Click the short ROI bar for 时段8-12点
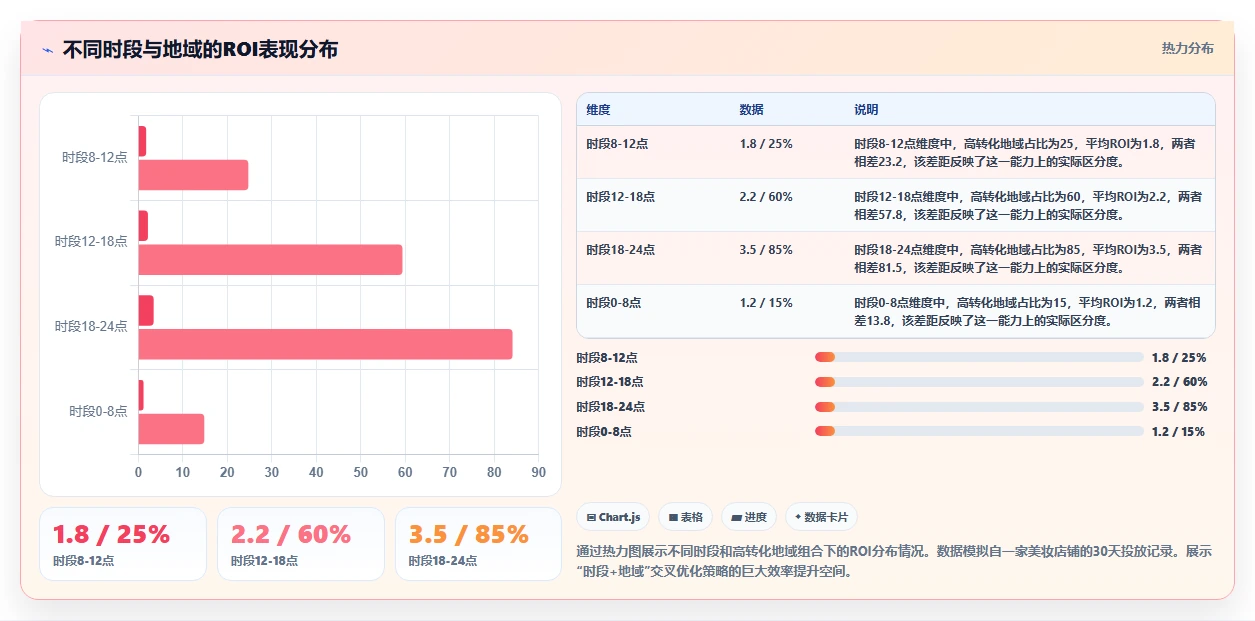The height and width of the screenshot is (621, 1255). click(142, 141)
